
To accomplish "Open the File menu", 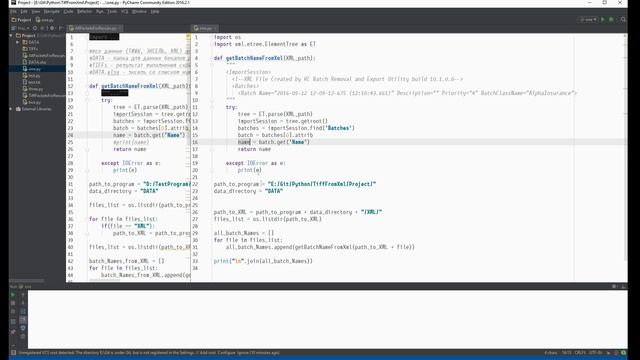I will click(x=13, y=11).
